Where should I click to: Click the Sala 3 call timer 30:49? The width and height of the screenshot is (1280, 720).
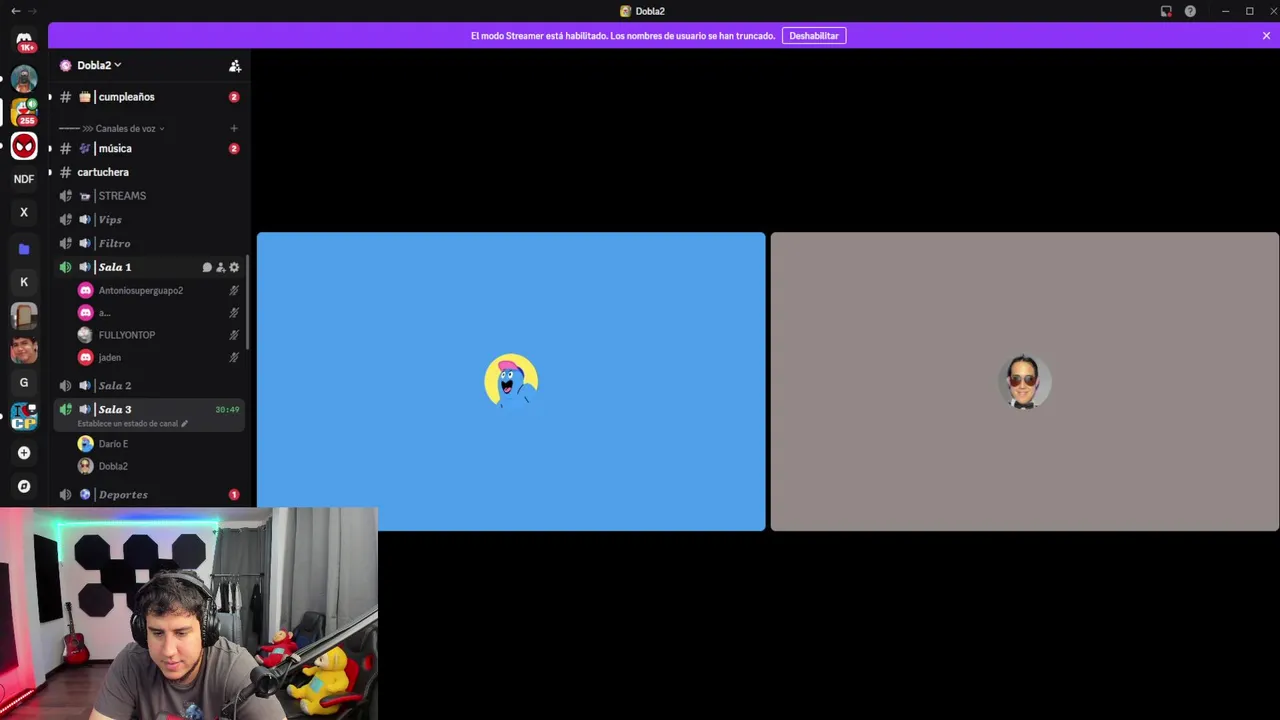tap(227, 409)
